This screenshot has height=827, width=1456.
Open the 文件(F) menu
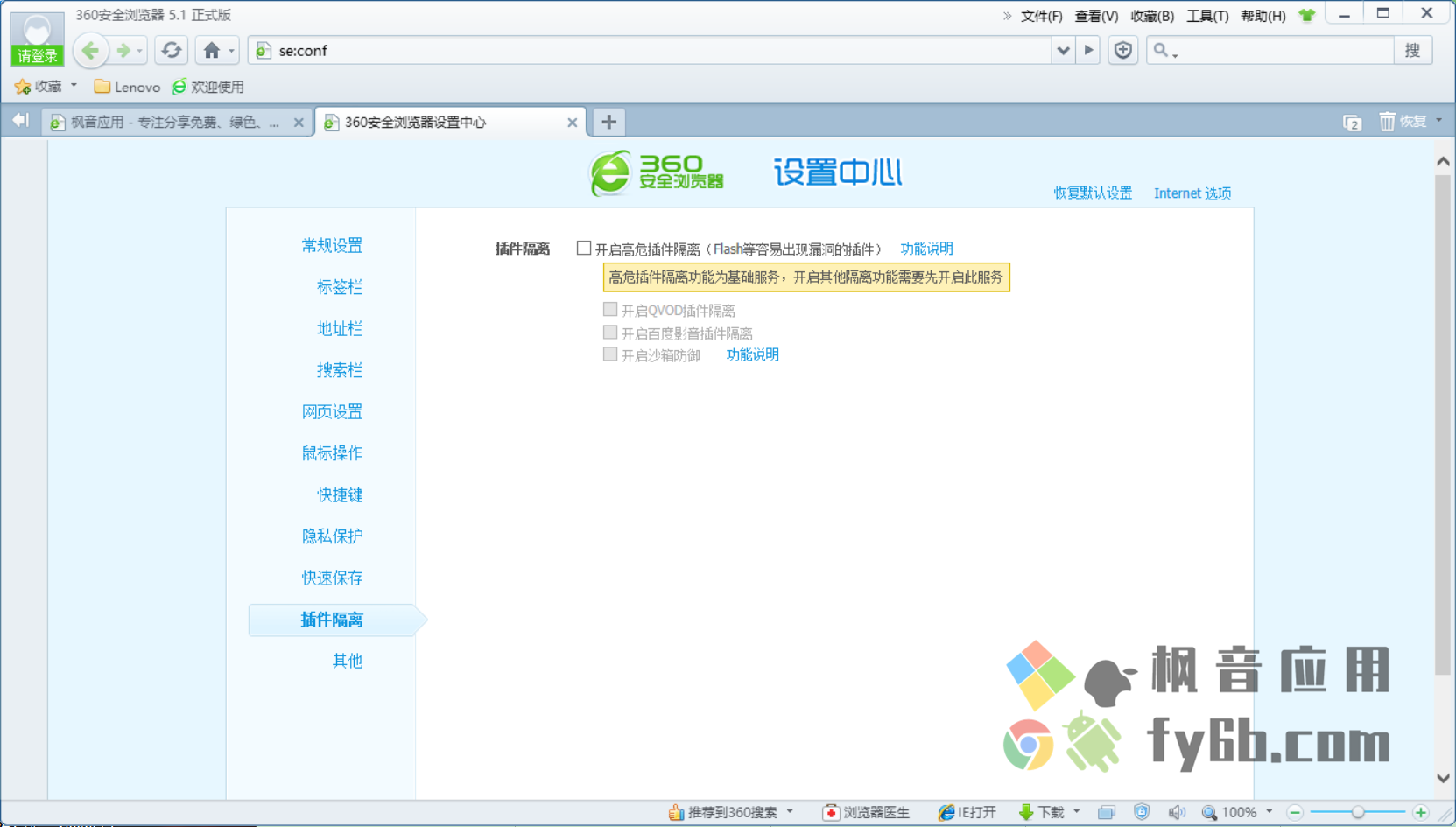(1041, 16)
